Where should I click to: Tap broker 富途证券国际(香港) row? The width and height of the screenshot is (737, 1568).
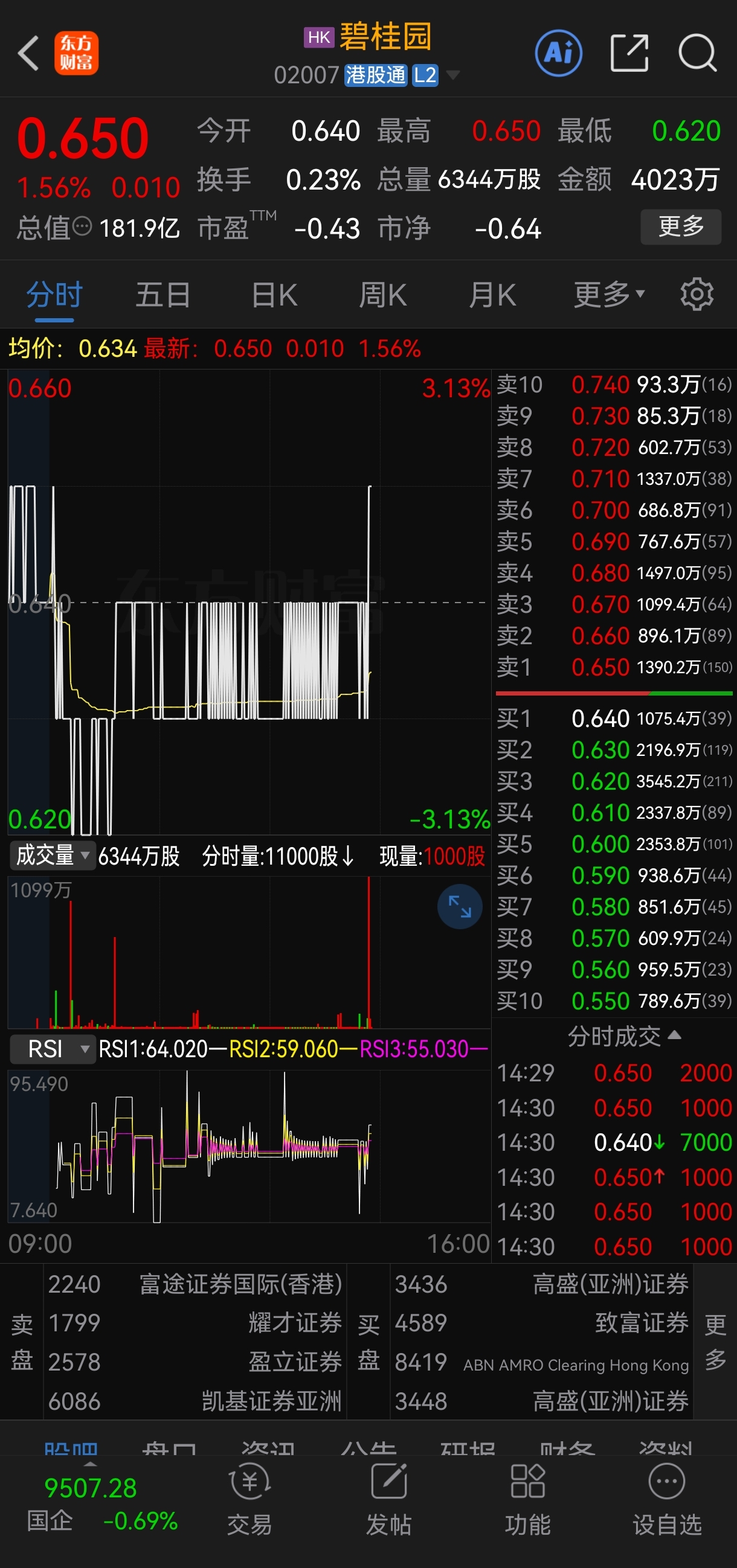195,1284
